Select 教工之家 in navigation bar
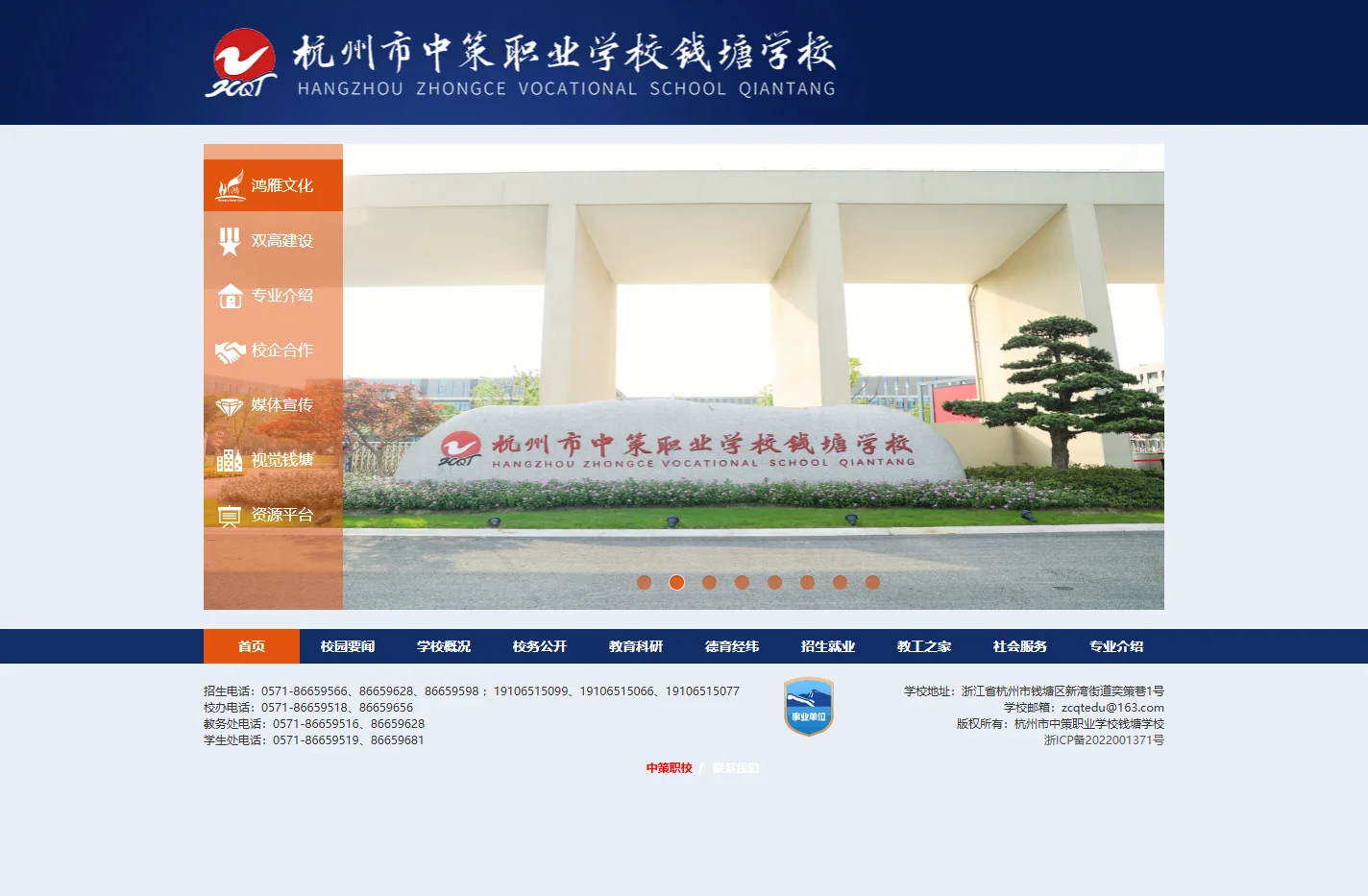 tap(924, 646)
